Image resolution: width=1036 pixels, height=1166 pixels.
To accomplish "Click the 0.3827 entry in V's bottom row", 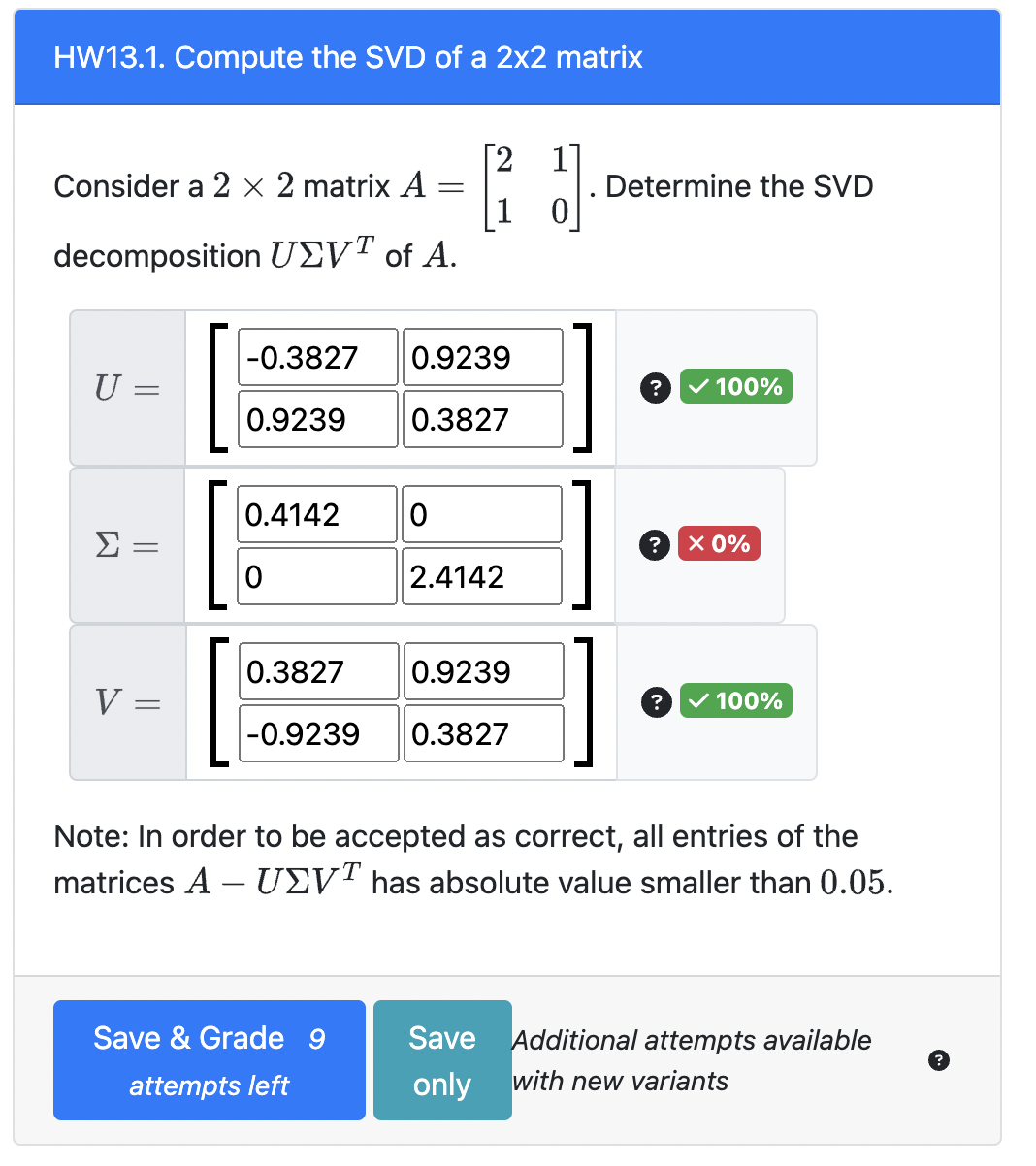I will coord(482,733).
